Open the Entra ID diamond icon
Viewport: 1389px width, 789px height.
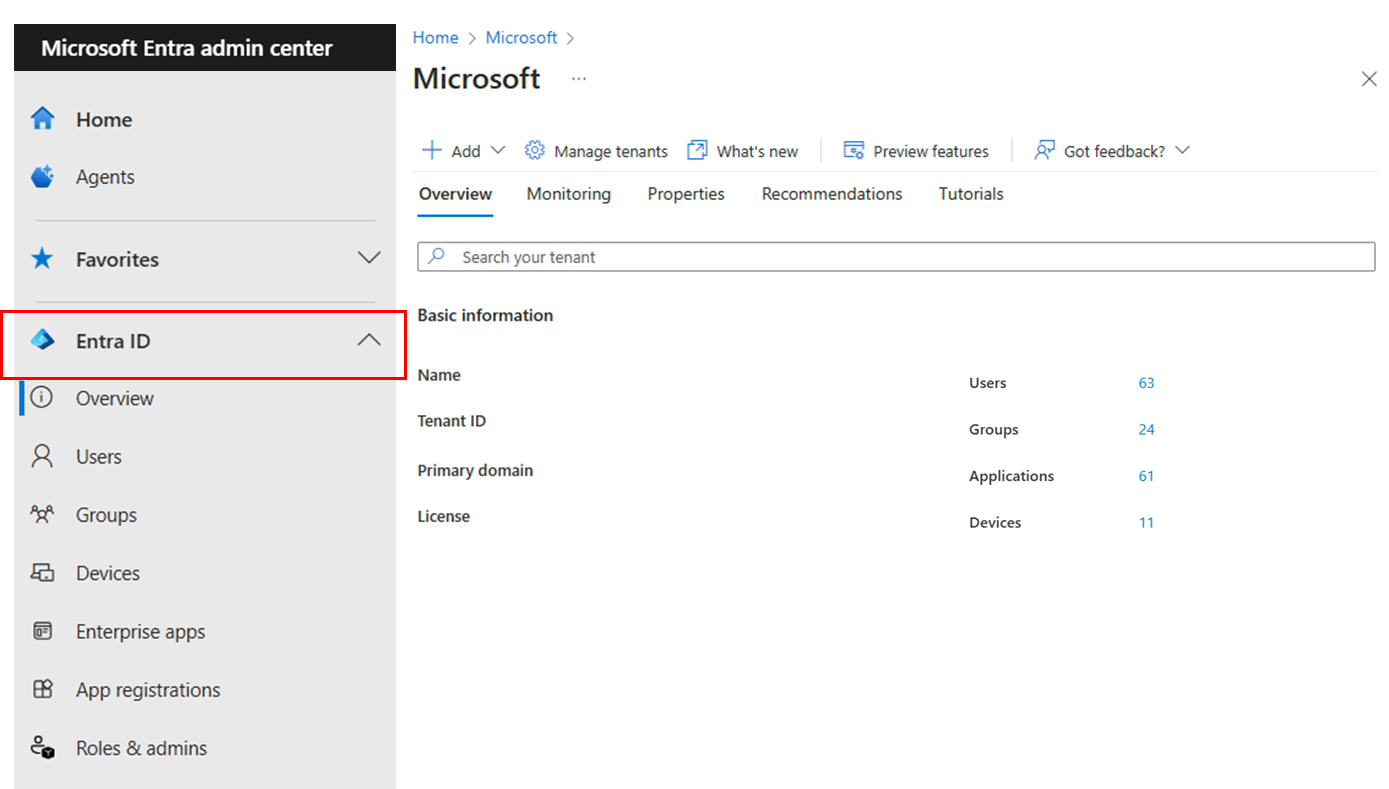pyautogui.click(x=42, y=340)
